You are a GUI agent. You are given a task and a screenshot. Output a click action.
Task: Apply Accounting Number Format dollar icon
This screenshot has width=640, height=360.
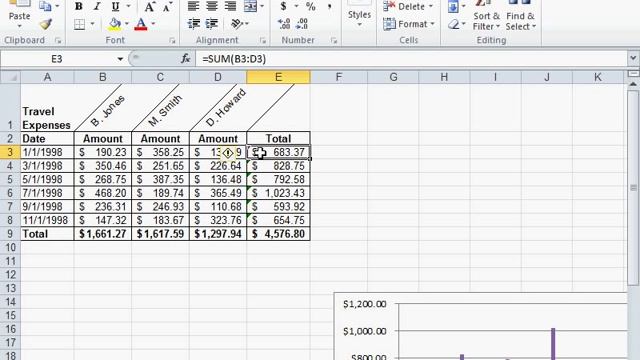coord(284,6)
